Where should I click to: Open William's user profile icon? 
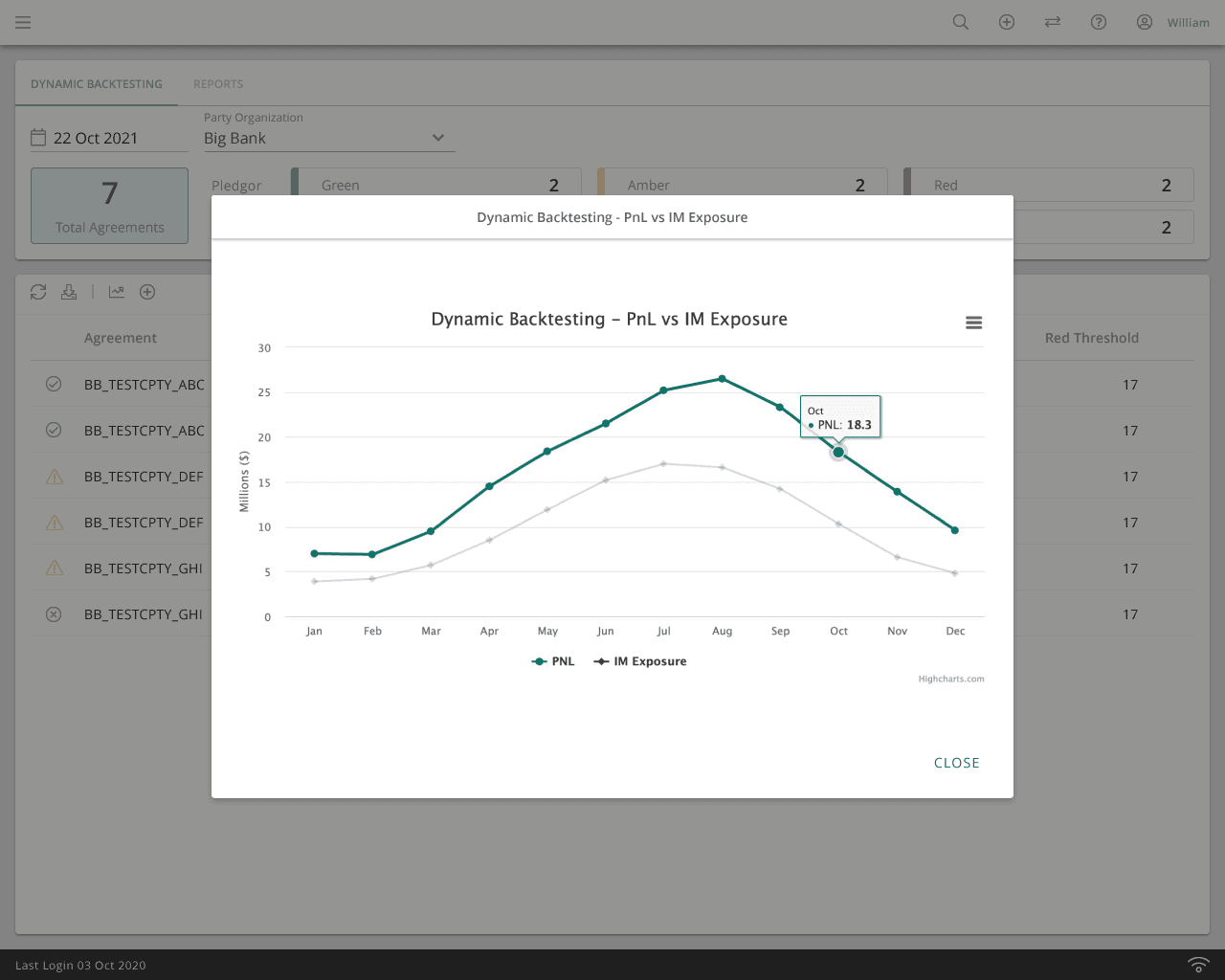coord(1145,22)
